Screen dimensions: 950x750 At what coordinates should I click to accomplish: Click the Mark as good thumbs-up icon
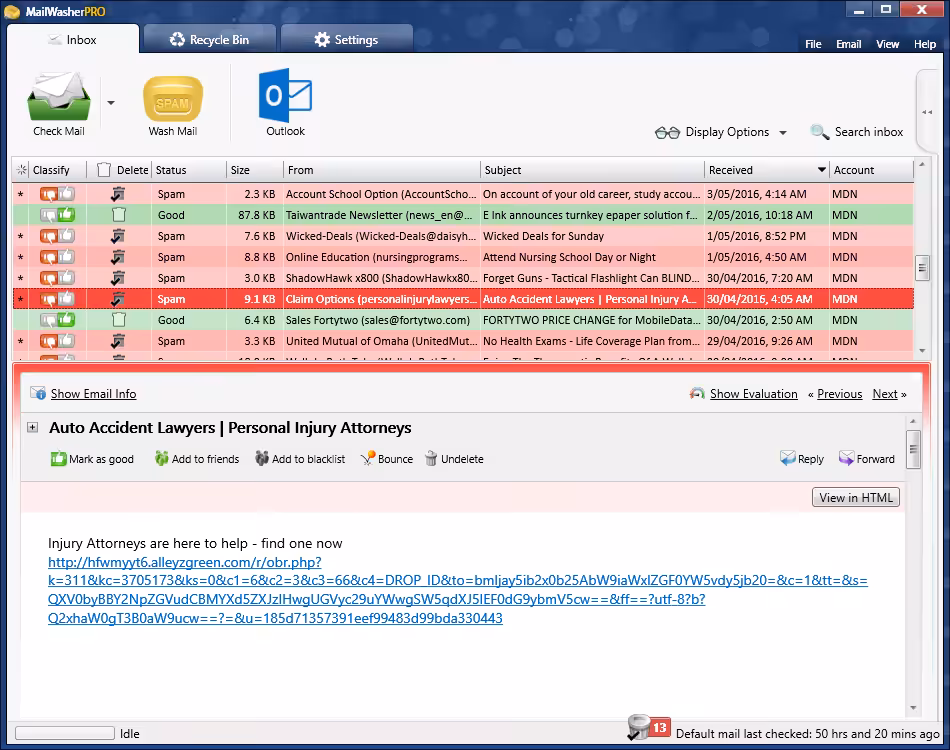(x=59, y=459)
